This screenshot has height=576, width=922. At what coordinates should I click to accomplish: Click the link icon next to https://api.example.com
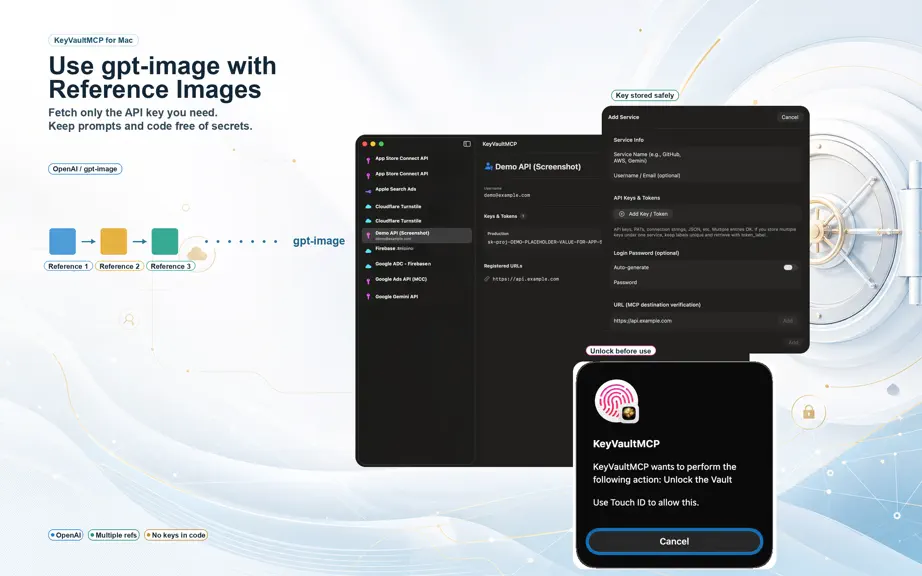click(487, 279)
